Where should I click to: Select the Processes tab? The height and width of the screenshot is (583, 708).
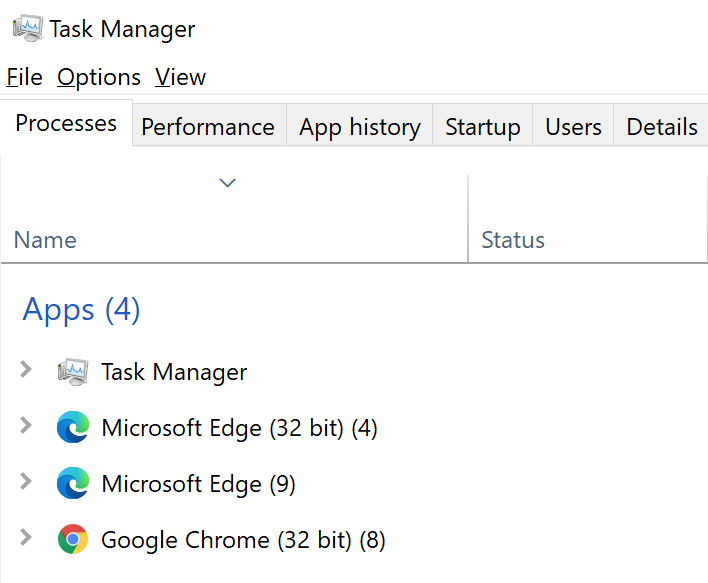[x=66, y=123]
